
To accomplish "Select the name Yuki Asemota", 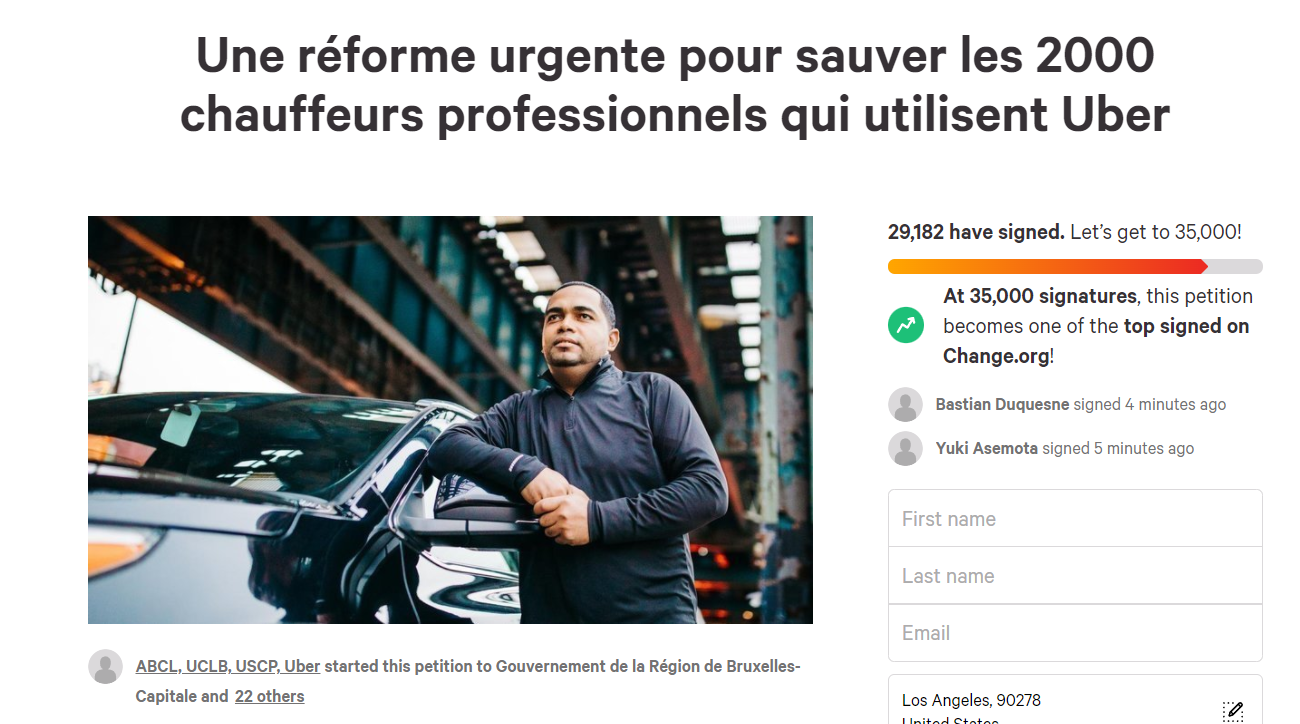I will pos(987,448).
